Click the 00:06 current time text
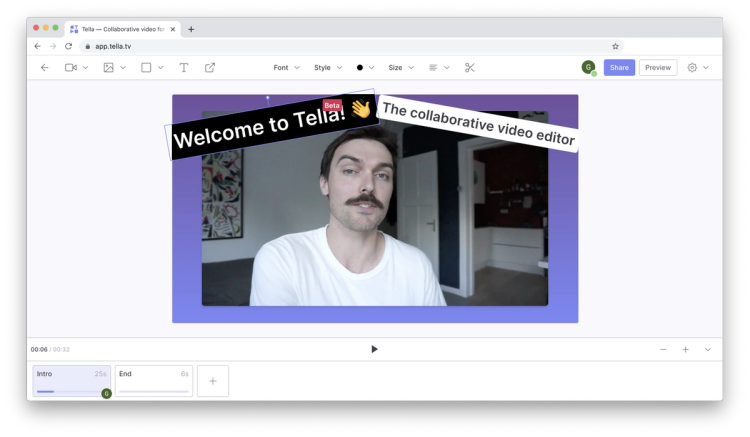 tap(39, 350)
